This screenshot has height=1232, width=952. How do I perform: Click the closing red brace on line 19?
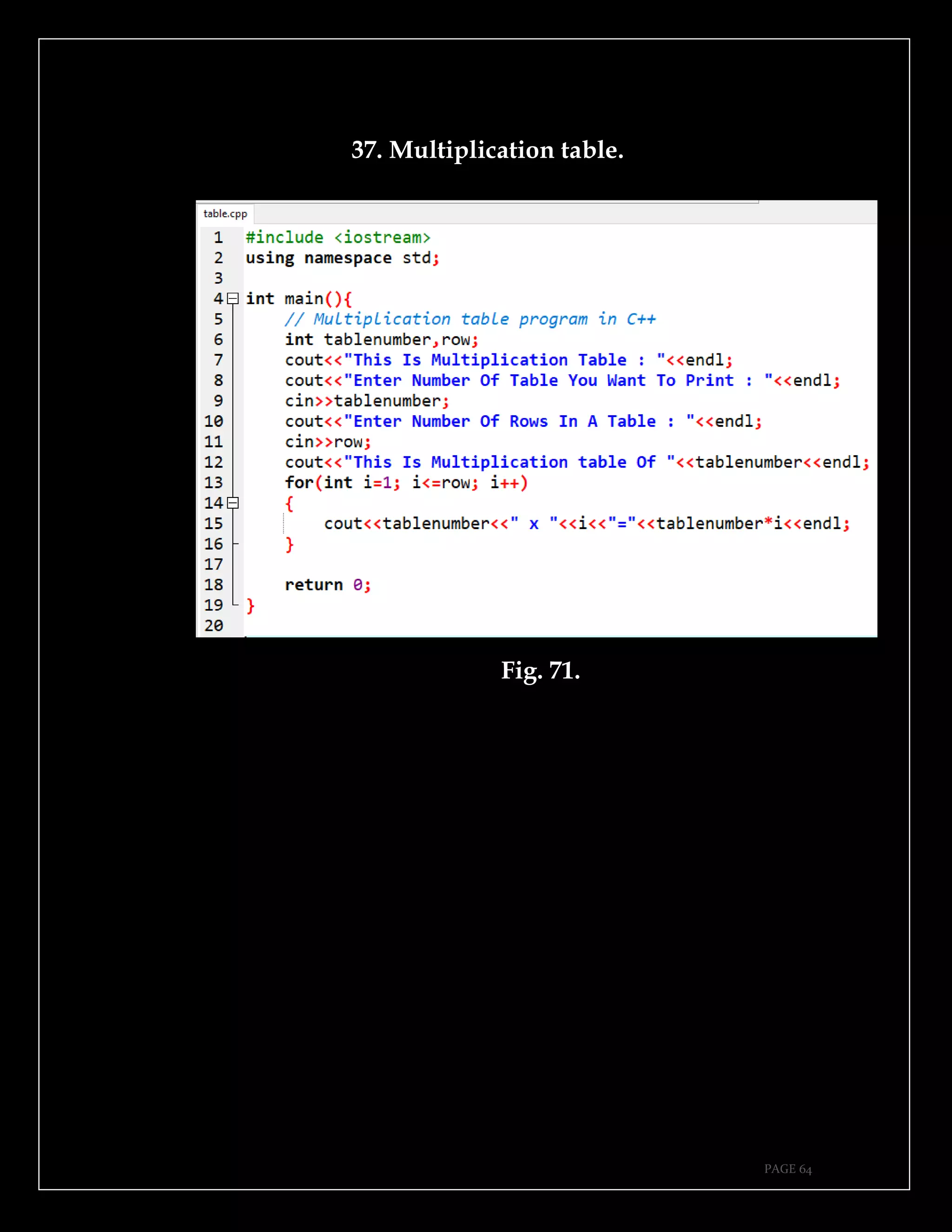pos(251,606)
